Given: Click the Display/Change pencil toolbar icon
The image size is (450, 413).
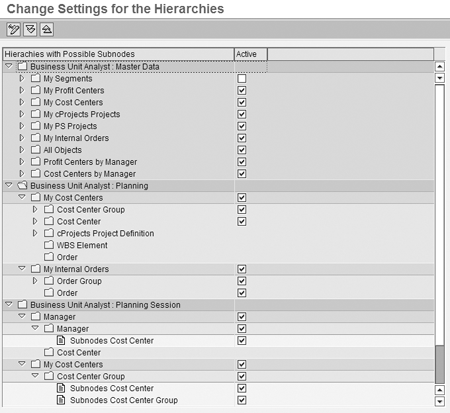Looking at the screenshot, I should (14, 29).
